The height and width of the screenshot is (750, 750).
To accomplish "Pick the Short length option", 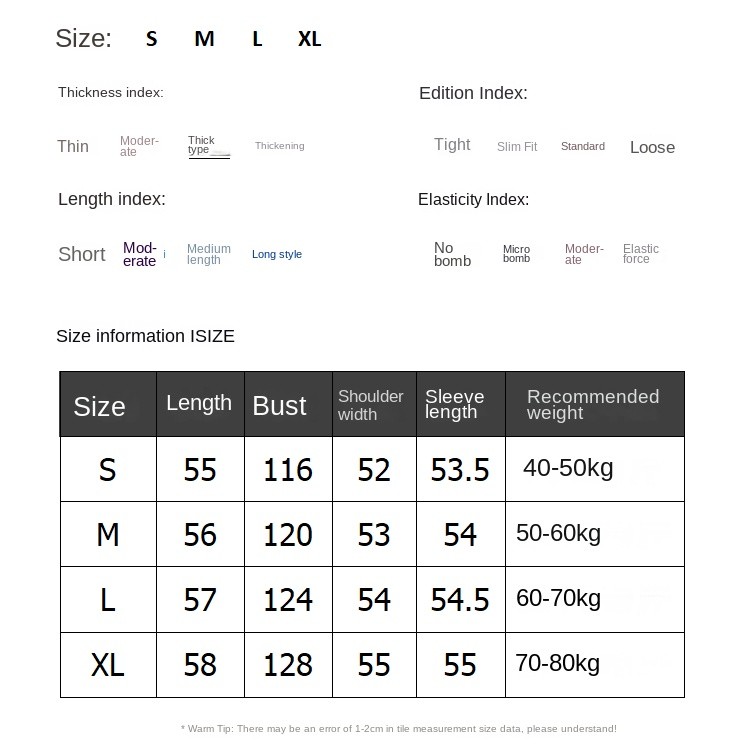I will click(x=82, y=254).
